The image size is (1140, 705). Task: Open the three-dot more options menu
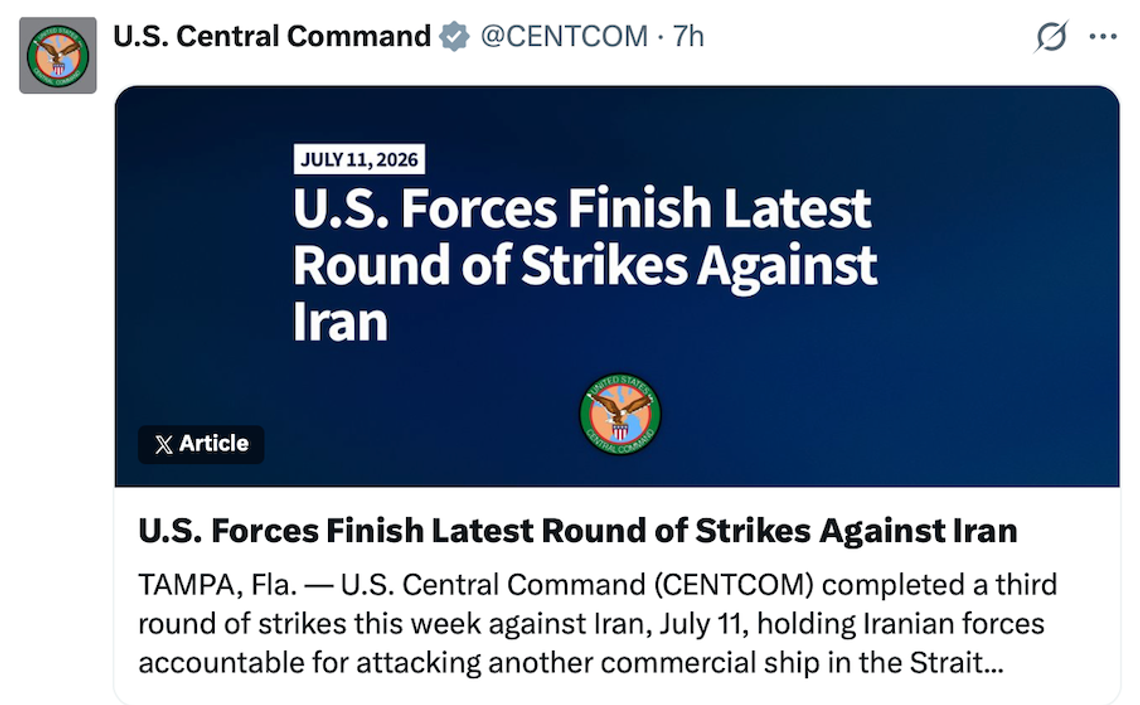[x=1103, y=36]
